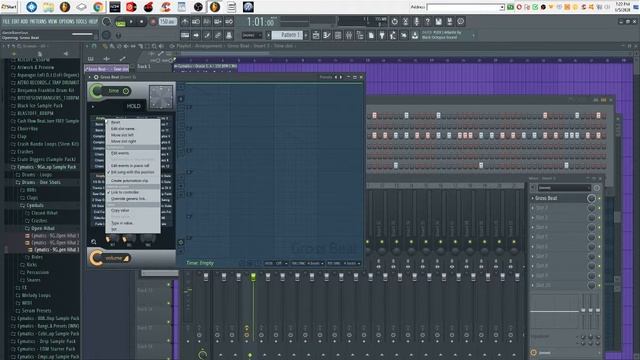Click the scissors audio editor icon
This screenshot has width=640, height=360.
pyautogui.click(x=405, y=22)
